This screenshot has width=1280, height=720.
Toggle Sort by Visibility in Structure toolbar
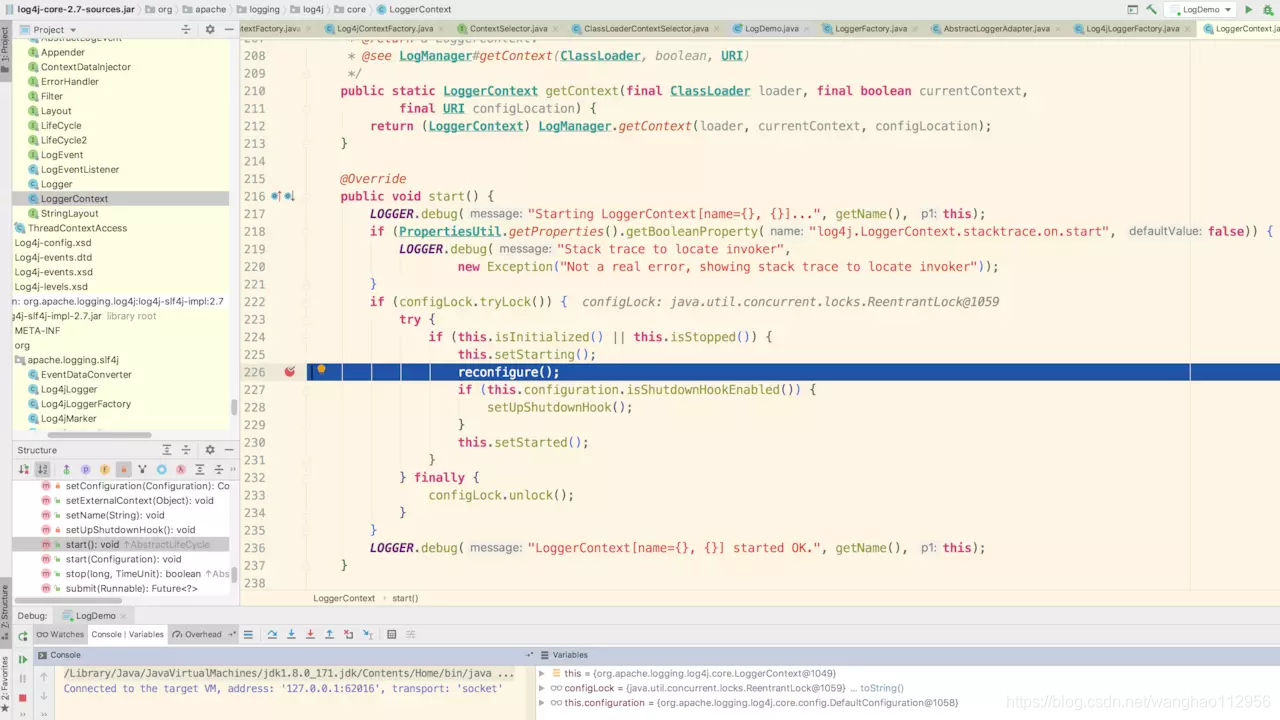click(24, 469)
